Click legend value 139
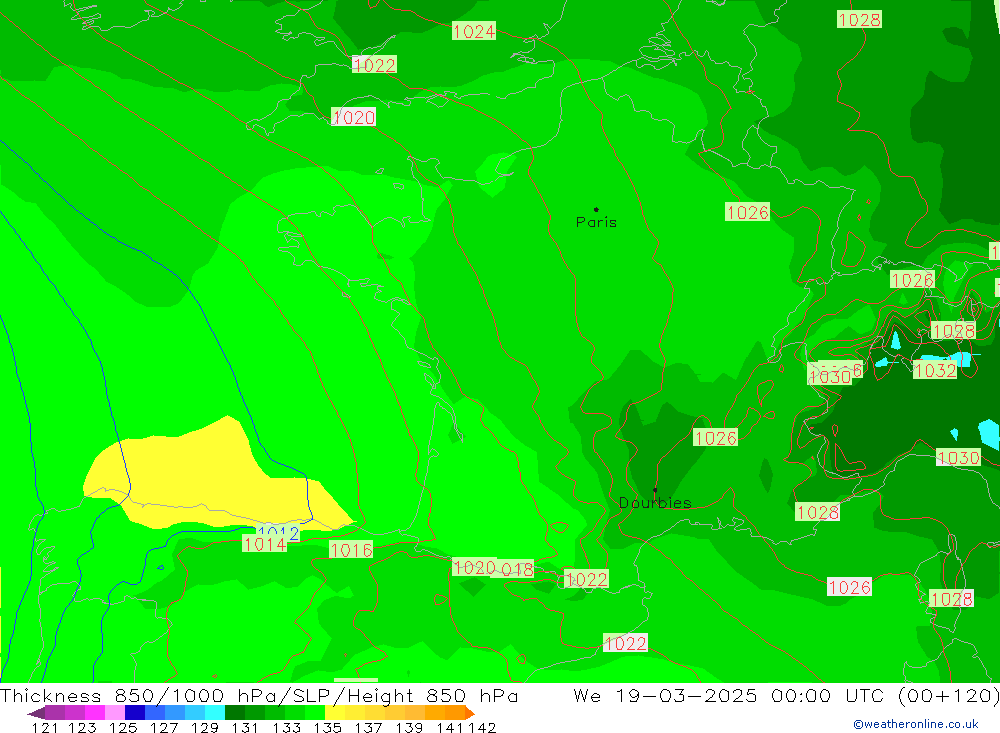 409,728
